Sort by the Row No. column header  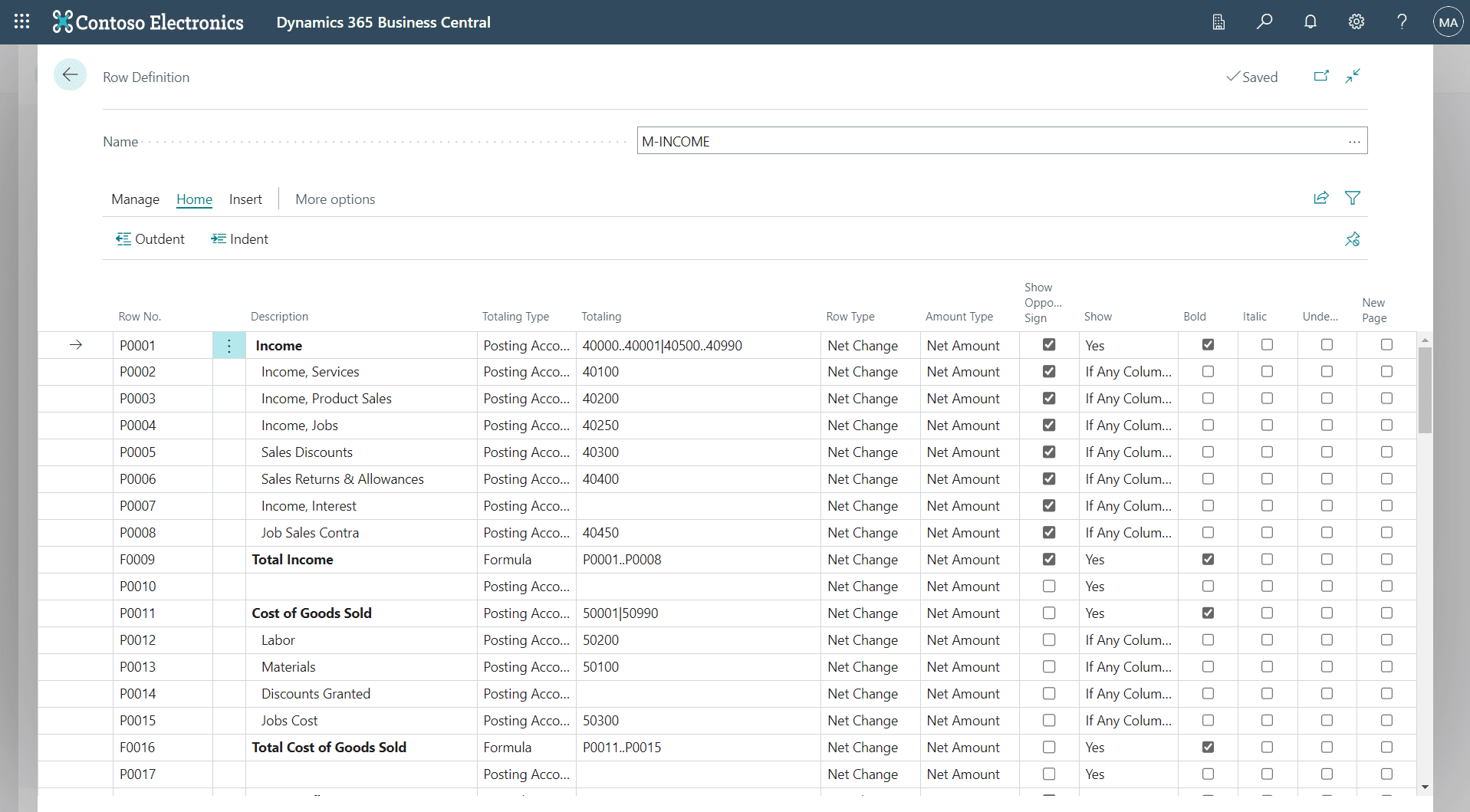click(x=140, y=317)
